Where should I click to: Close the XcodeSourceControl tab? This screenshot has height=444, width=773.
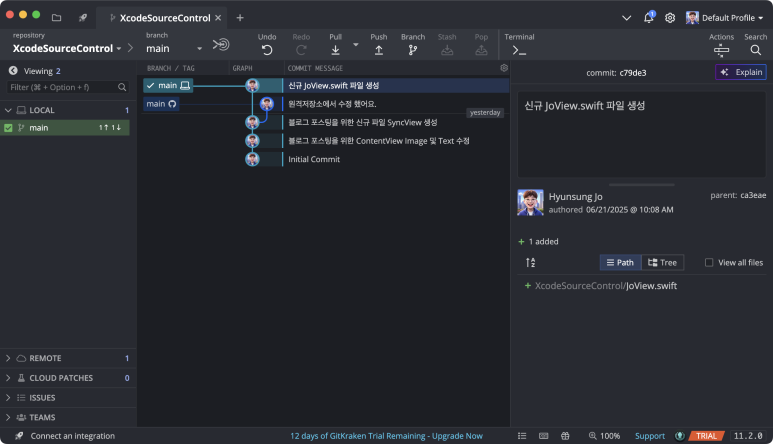click(x=218, y=18)
